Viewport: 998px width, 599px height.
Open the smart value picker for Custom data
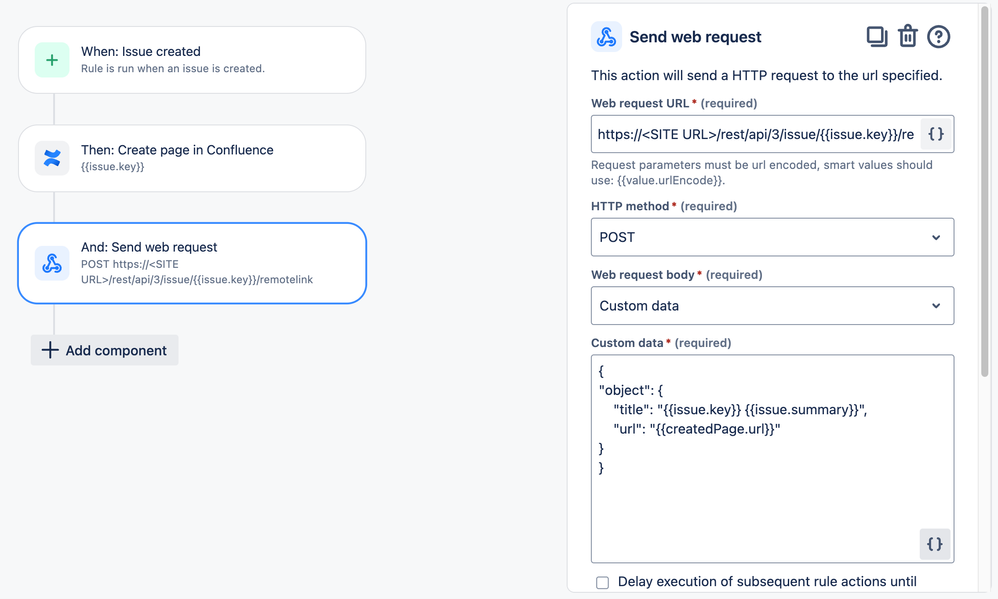pyautogui.click(x=934, y=544)
